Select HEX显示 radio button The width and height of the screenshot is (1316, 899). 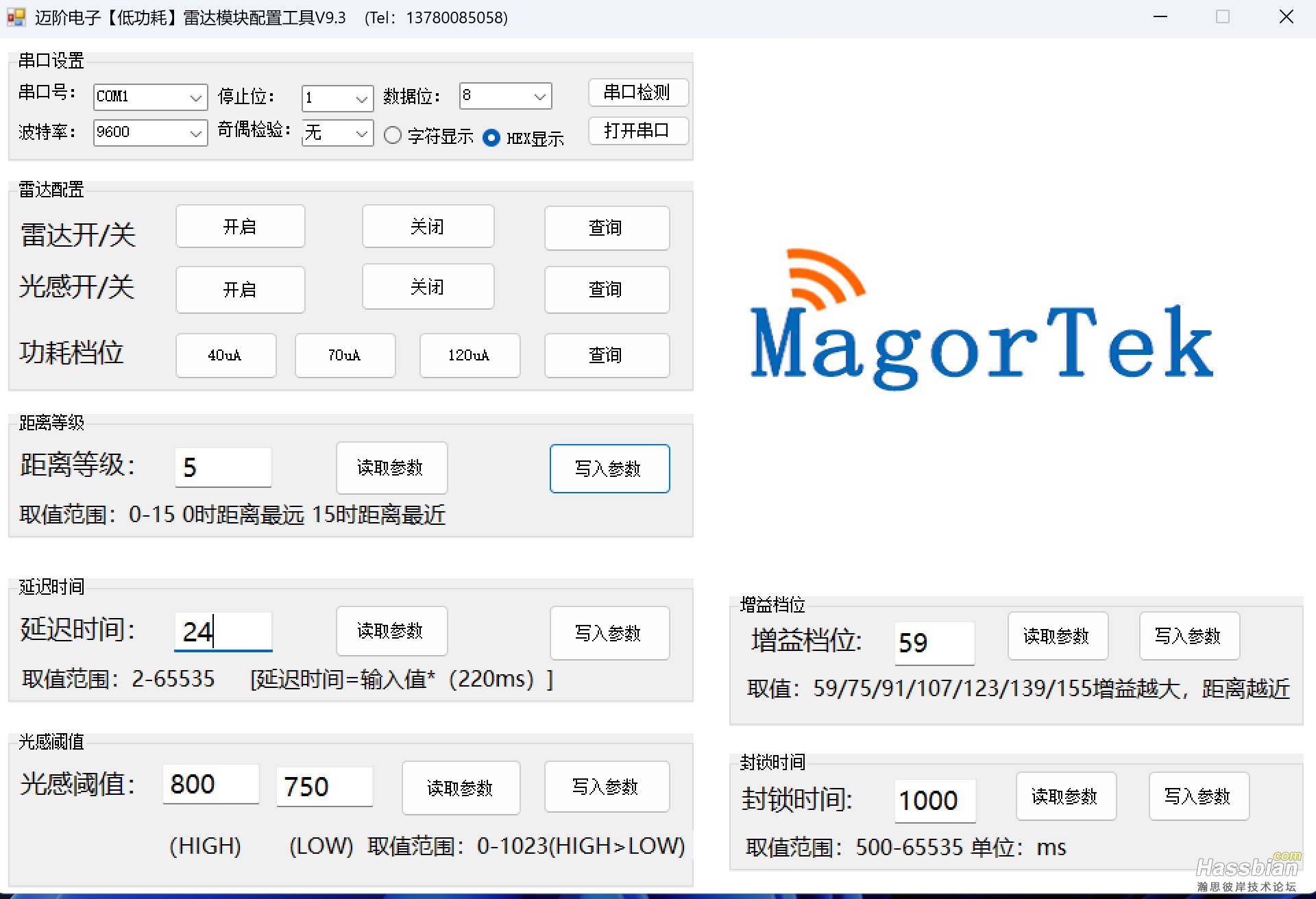(x=491, y=138)
